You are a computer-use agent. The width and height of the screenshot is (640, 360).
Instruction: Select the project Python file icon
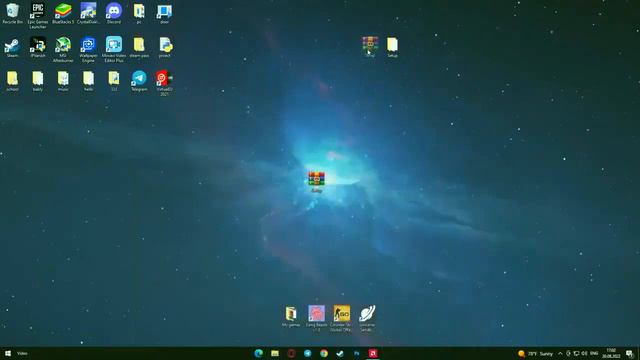[164, 47]
